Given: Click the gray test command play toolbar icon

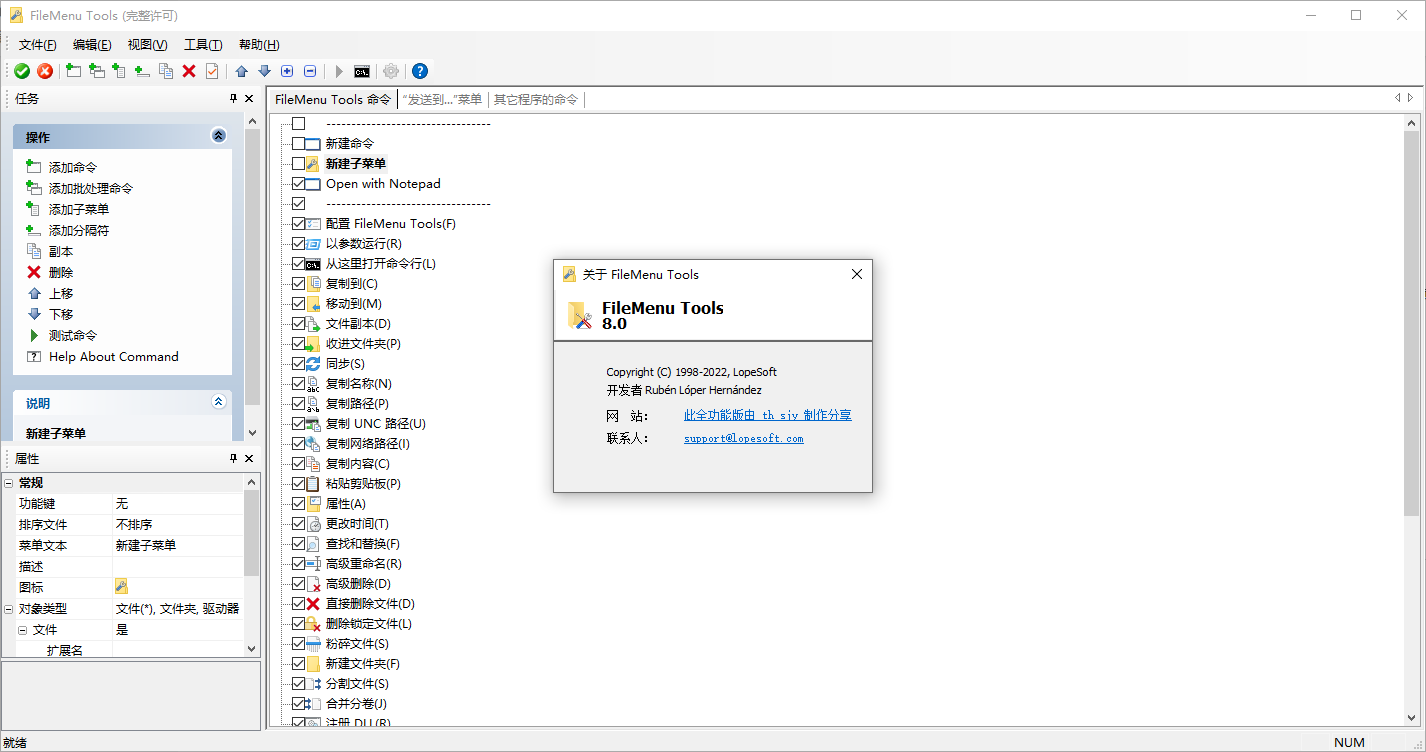Looking at the screenshot, I should [339, 71].
